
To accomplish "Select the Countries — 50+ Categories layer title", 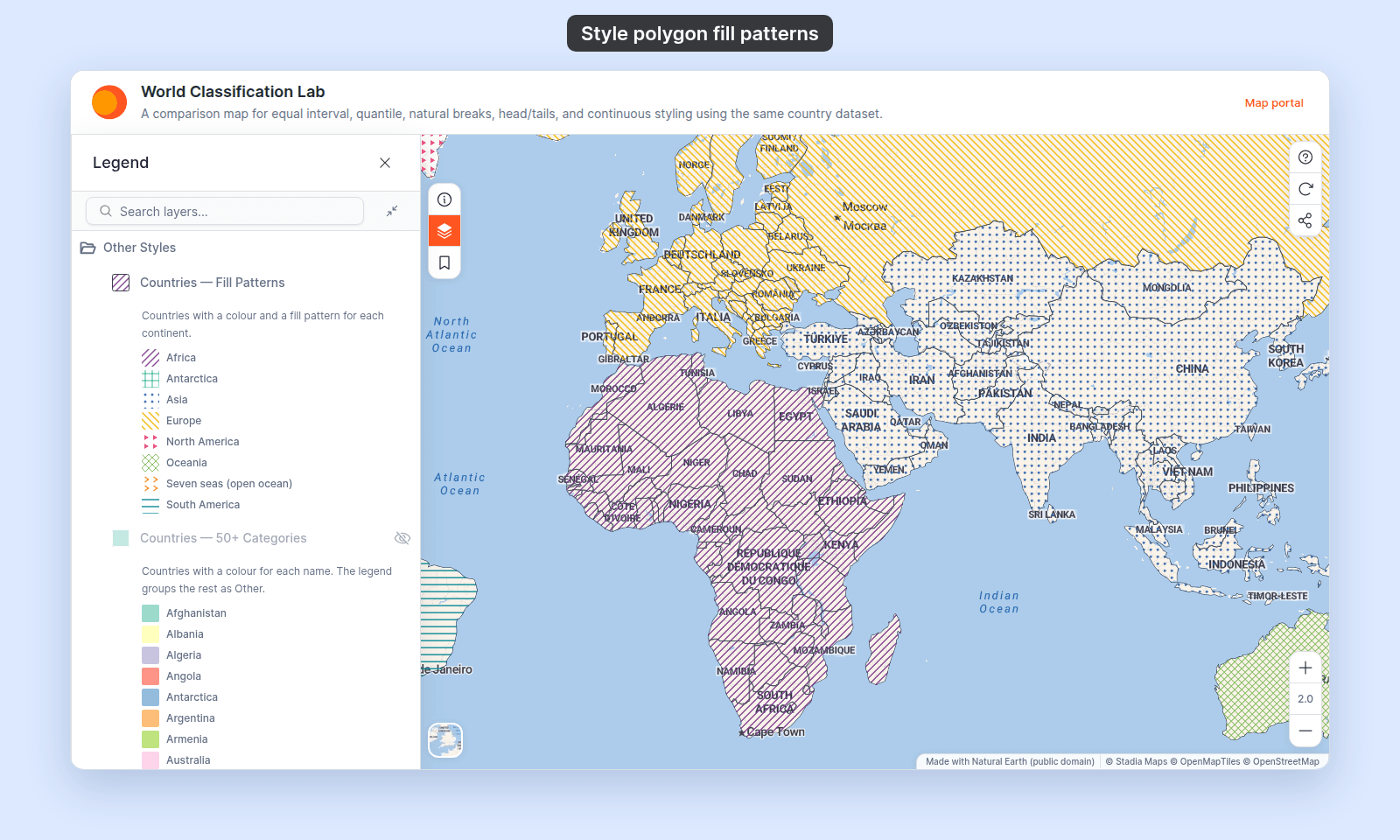I will pos(223,538).
